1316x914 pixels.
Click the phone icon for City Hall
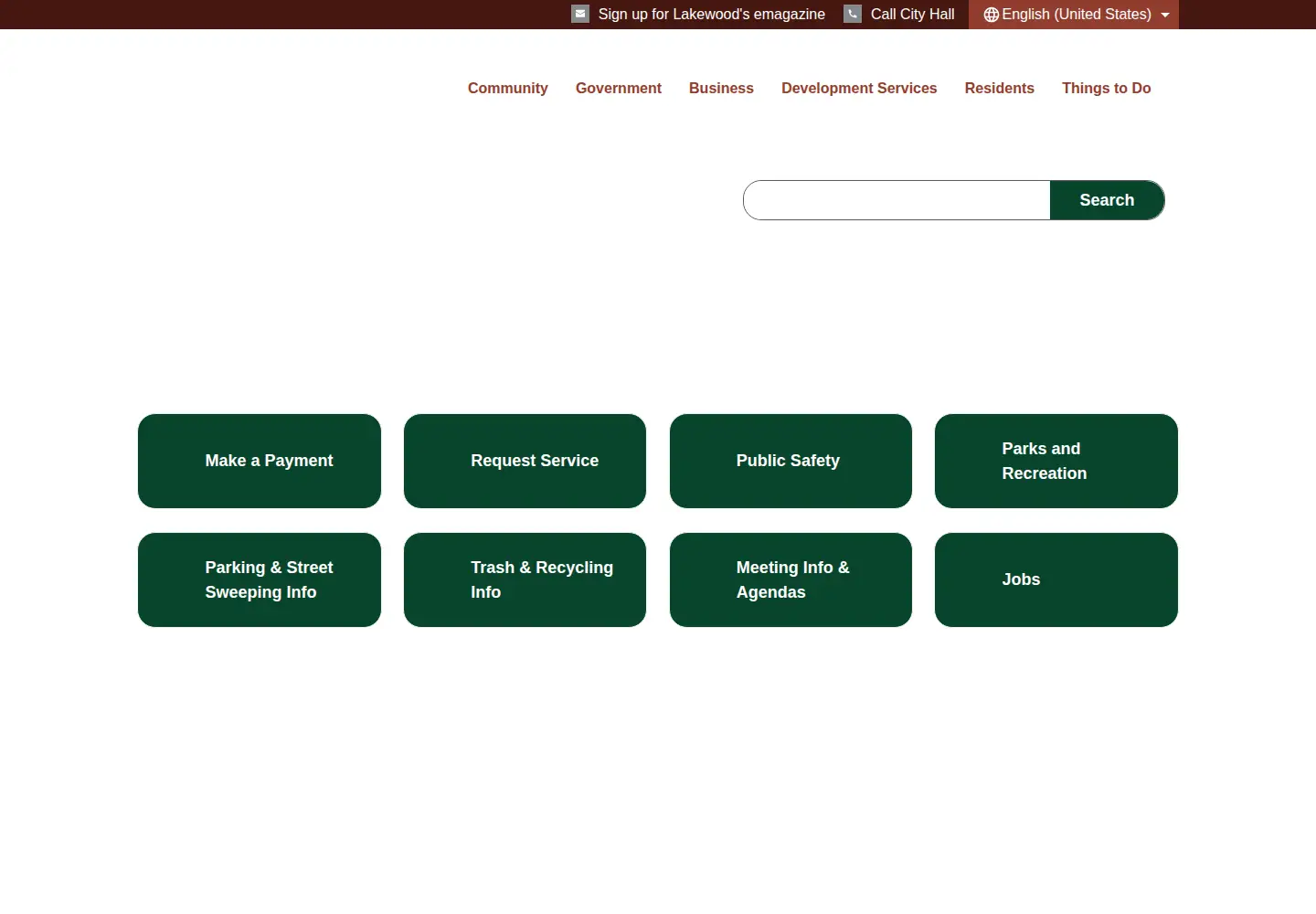pos(853,14)
